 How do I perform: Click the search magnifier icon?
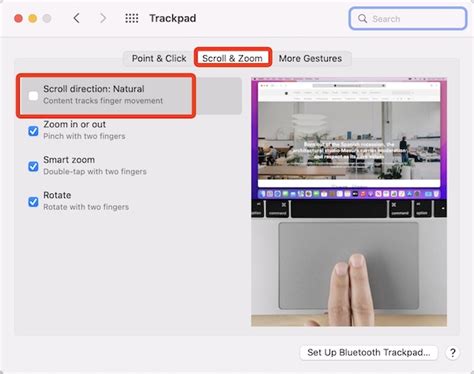pyautogui.click(x=362, y=18)
